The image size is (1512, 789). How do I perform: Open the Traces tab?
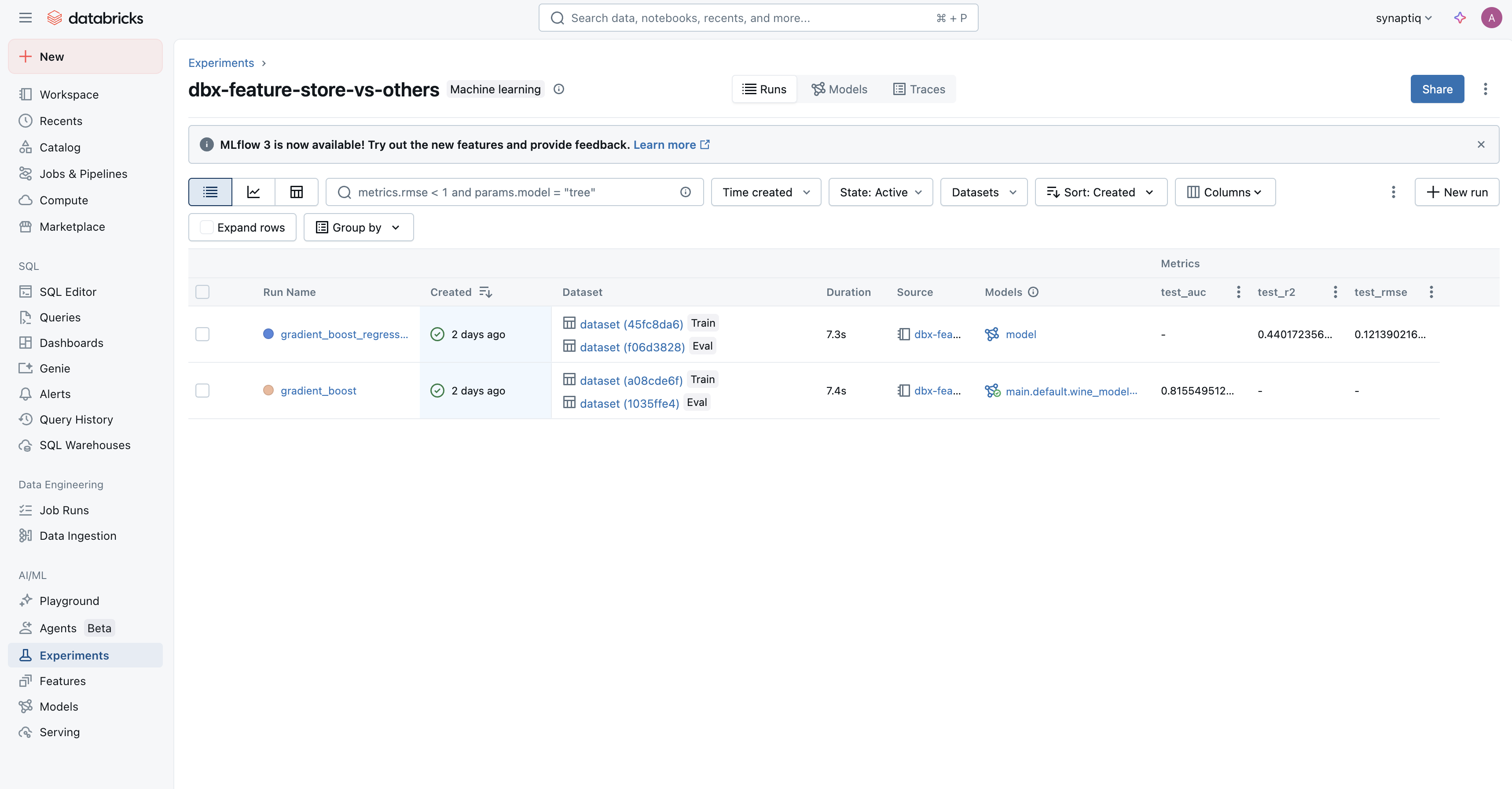click(919, 89)
